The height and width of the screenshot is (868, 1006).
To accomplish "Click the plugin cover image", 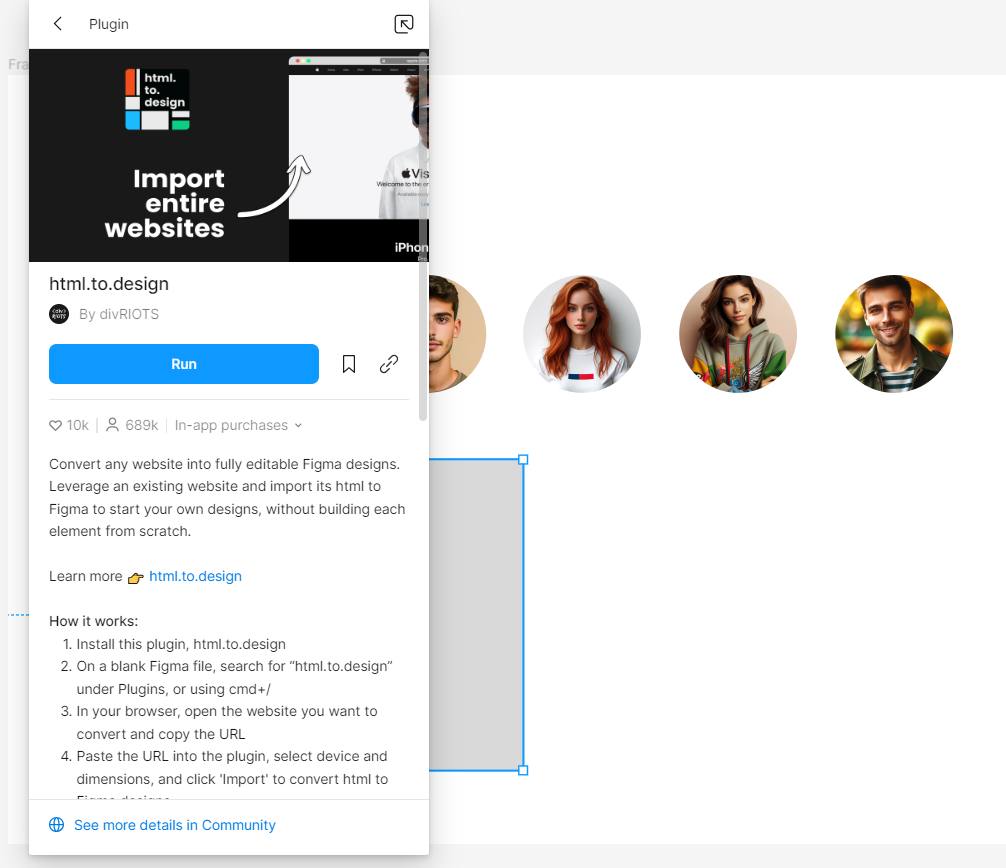I will (x=228, y=155).
